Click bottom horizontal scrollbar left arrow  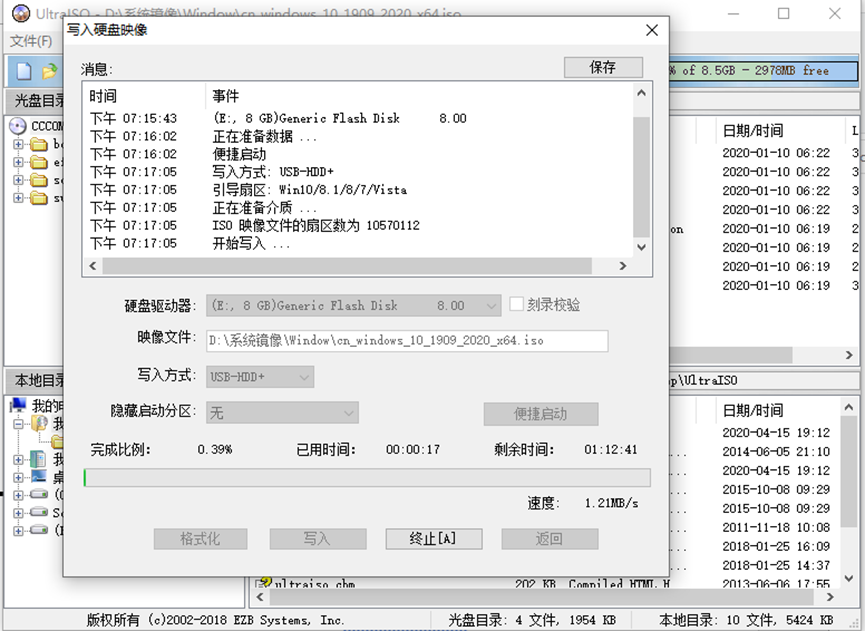click(260, 597)
